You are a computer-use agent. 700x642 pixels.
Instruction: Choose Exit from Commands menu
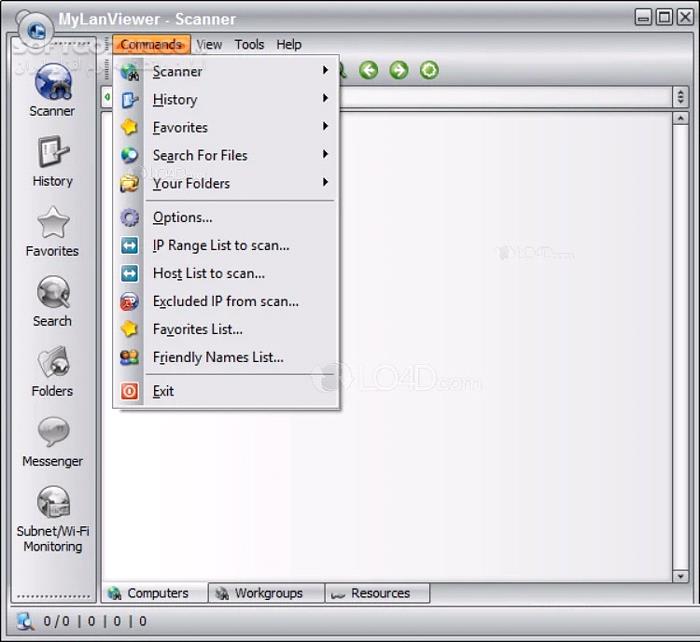click(x=226, y=391)
